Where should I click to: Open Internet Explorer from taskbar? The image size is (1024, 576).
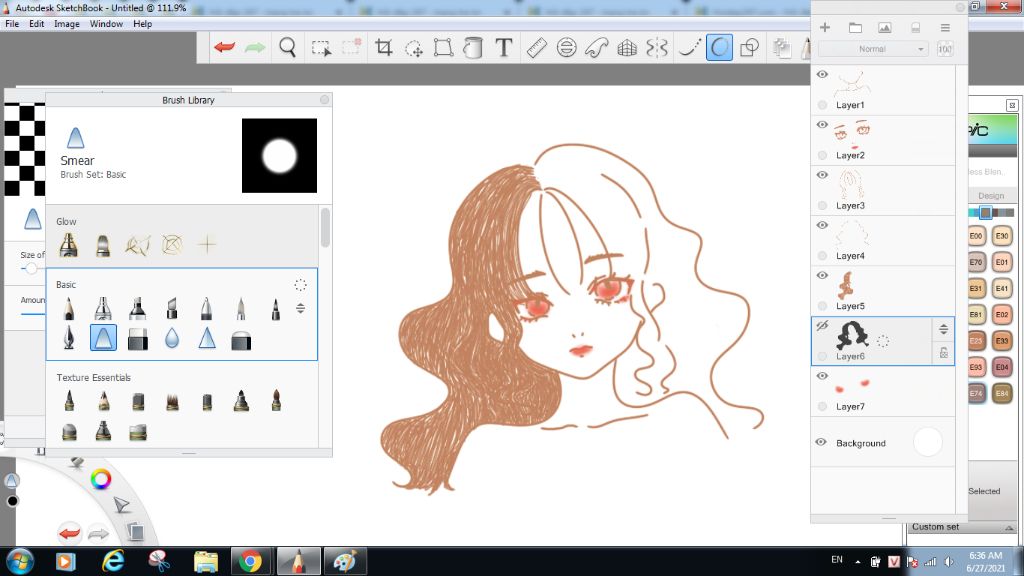point(113,562)
